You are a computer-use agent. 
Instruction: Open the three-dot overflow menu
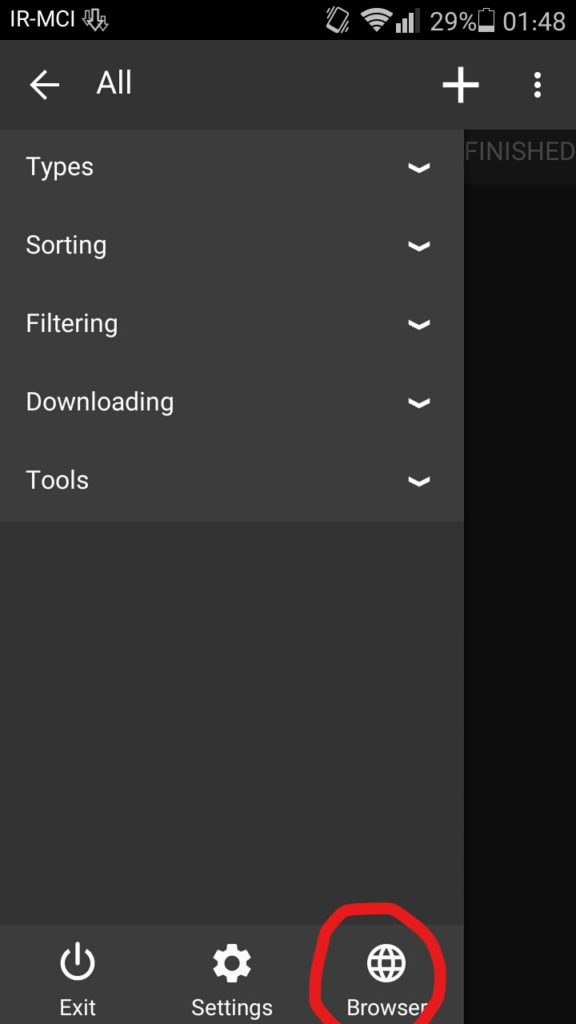tap(537, 85)
